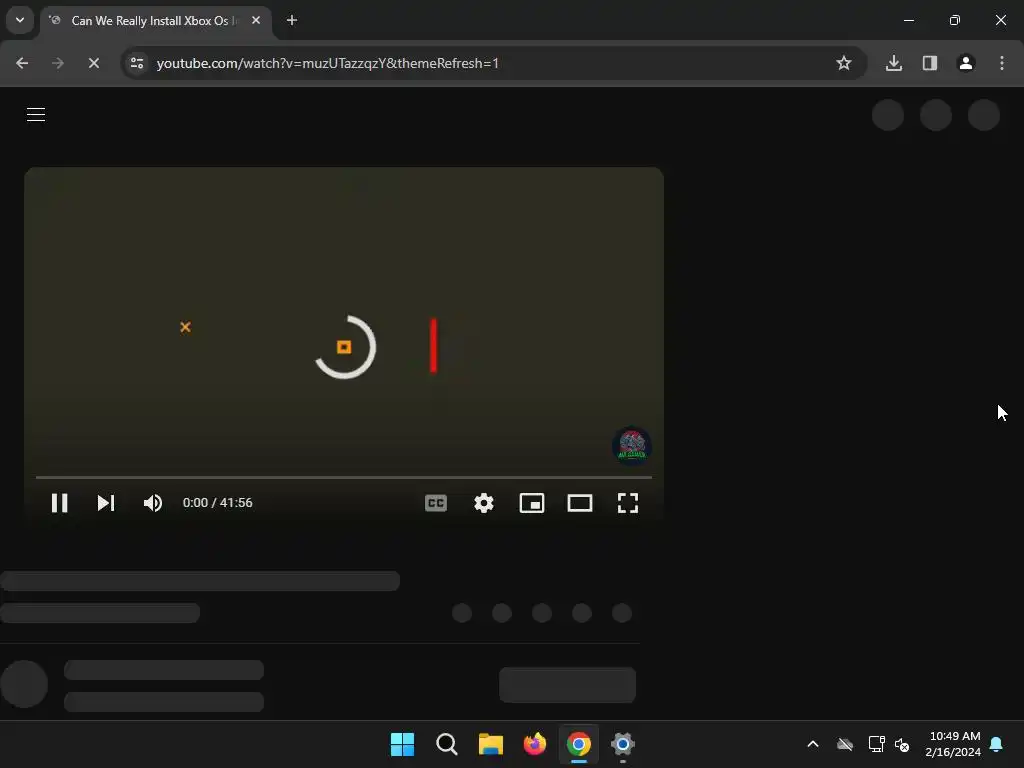Viewport: 1024px width, 768px height.
Task: Open video settings gear in player
Action: coord(484,503)
